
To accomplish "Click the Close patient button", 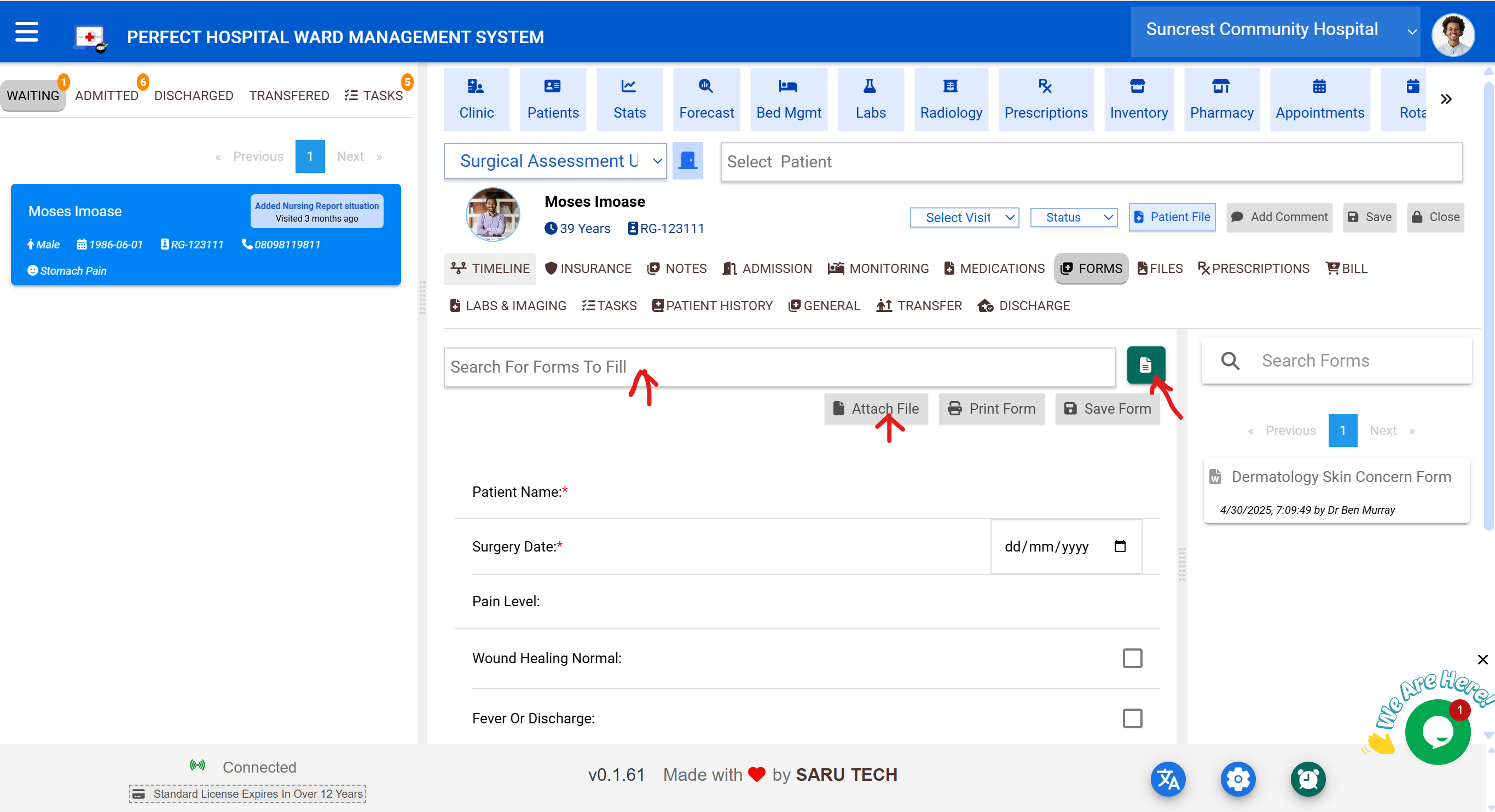I will (x=1435, y=217).
